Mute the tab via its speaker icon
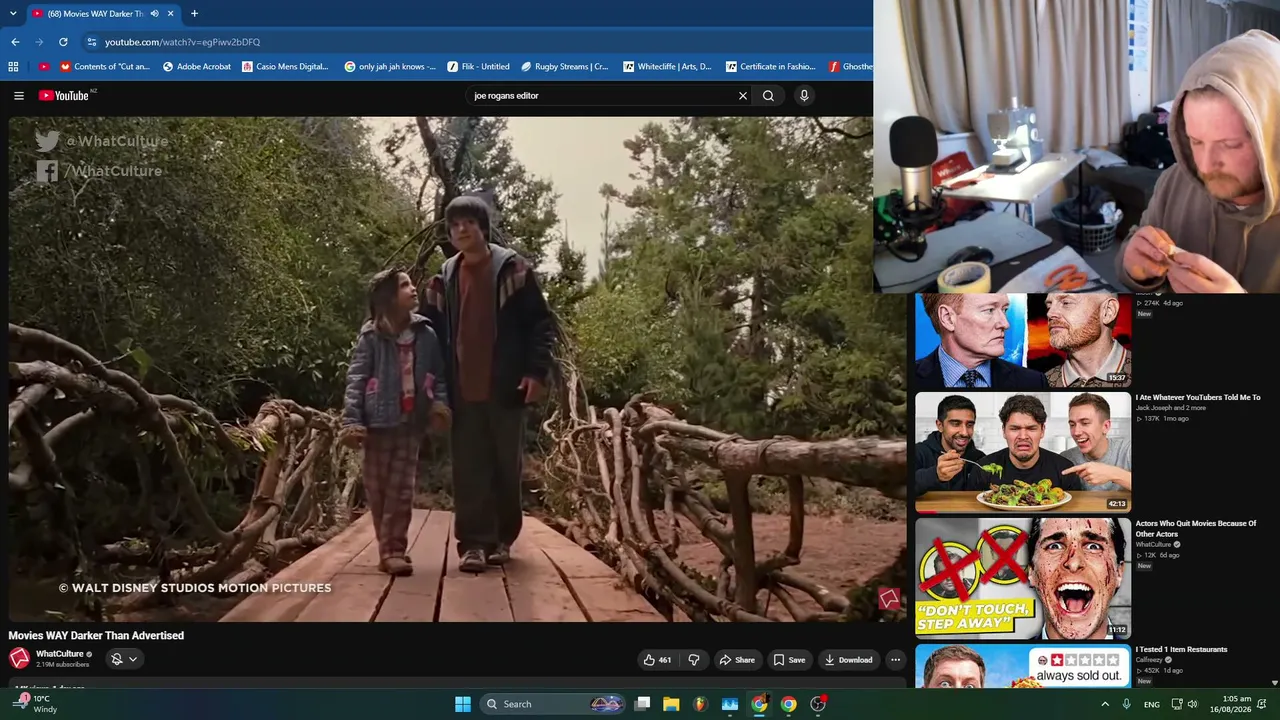The height and width of the screenshot is (720, 1280). tap(154, 14)
